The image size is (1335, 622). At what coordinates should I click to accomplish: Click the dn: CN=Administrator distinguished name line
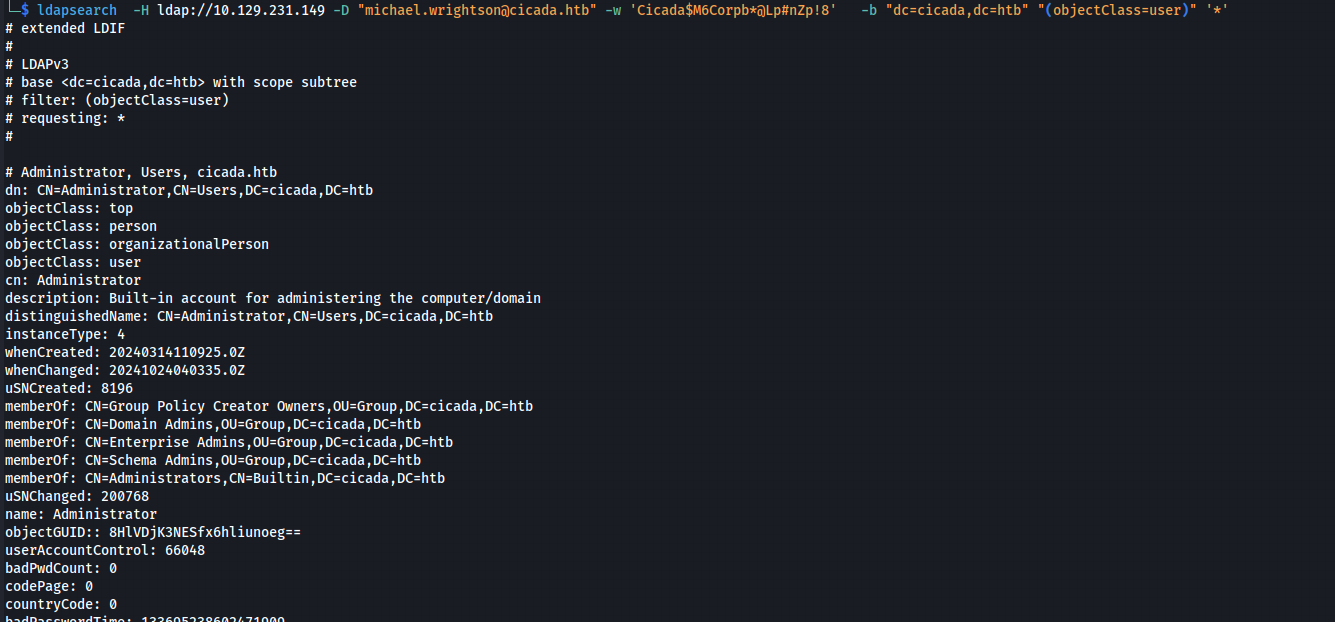[189, 190]
